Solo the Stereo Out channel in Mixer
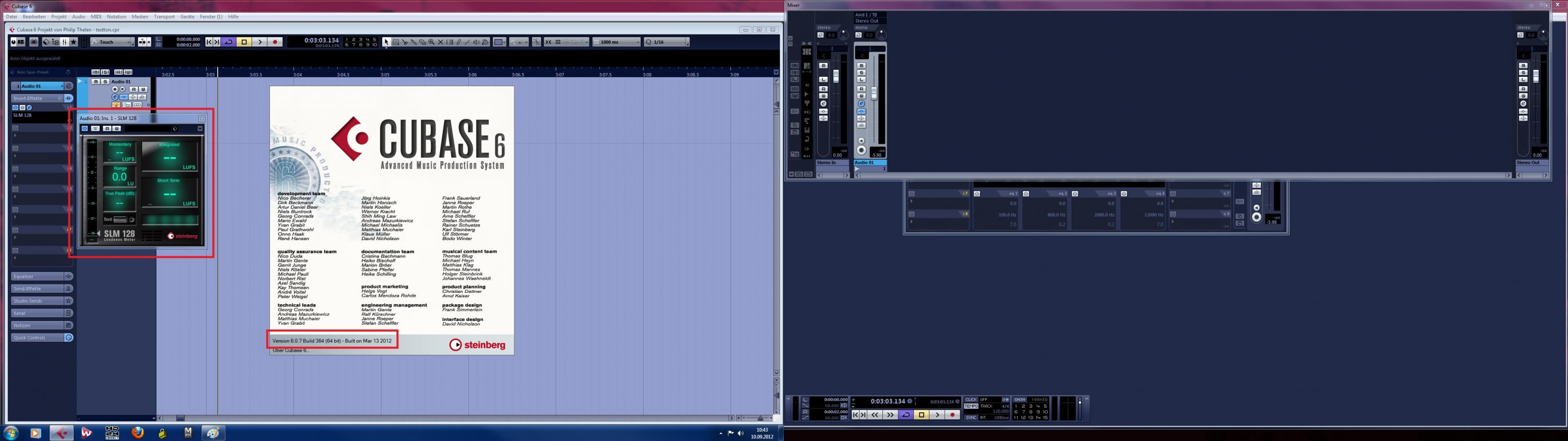 pos(1523,73)
